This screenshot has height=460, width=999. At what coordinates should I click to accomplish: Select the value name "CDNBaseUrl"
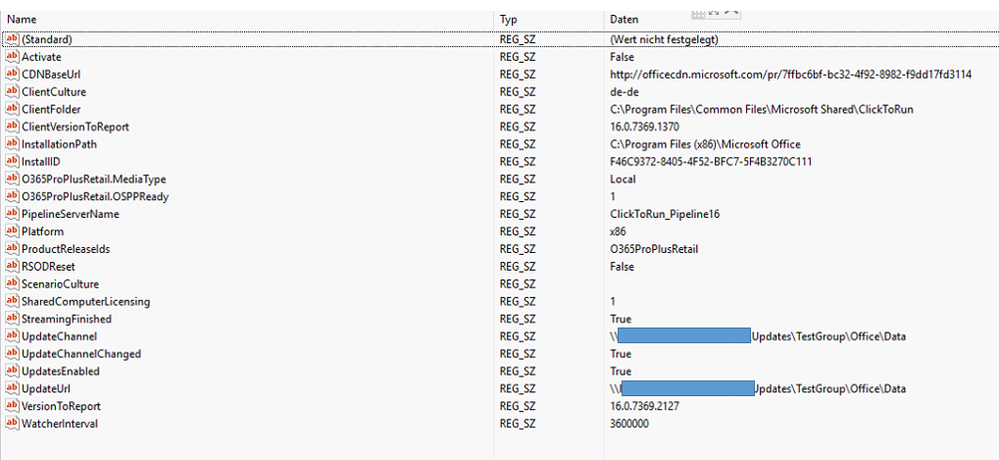point(51,75)
